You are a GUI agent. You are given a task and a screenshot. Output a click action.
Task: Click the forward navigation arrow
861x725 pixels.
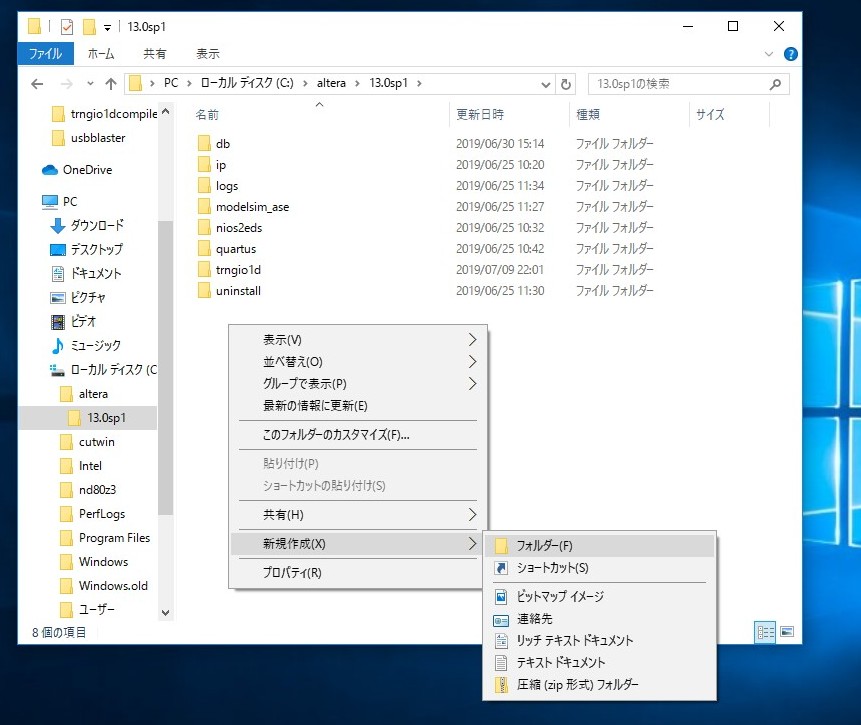coord(66,84)
